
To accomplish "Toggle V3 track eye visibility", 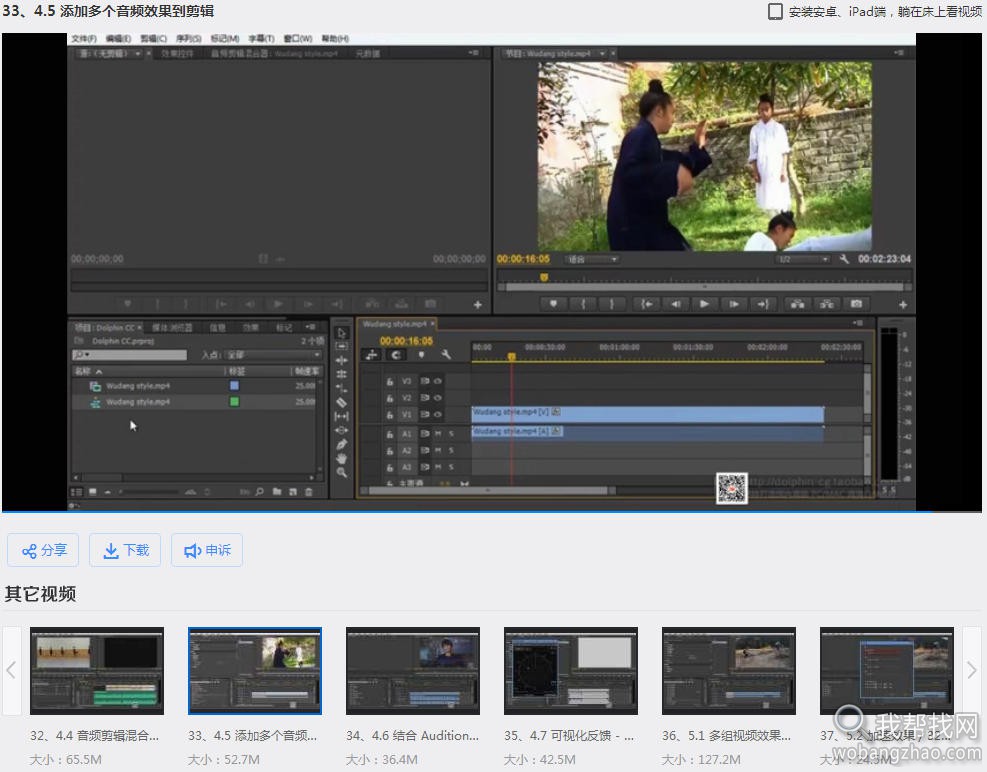I will pyautogui.click(x=437, y=381).
